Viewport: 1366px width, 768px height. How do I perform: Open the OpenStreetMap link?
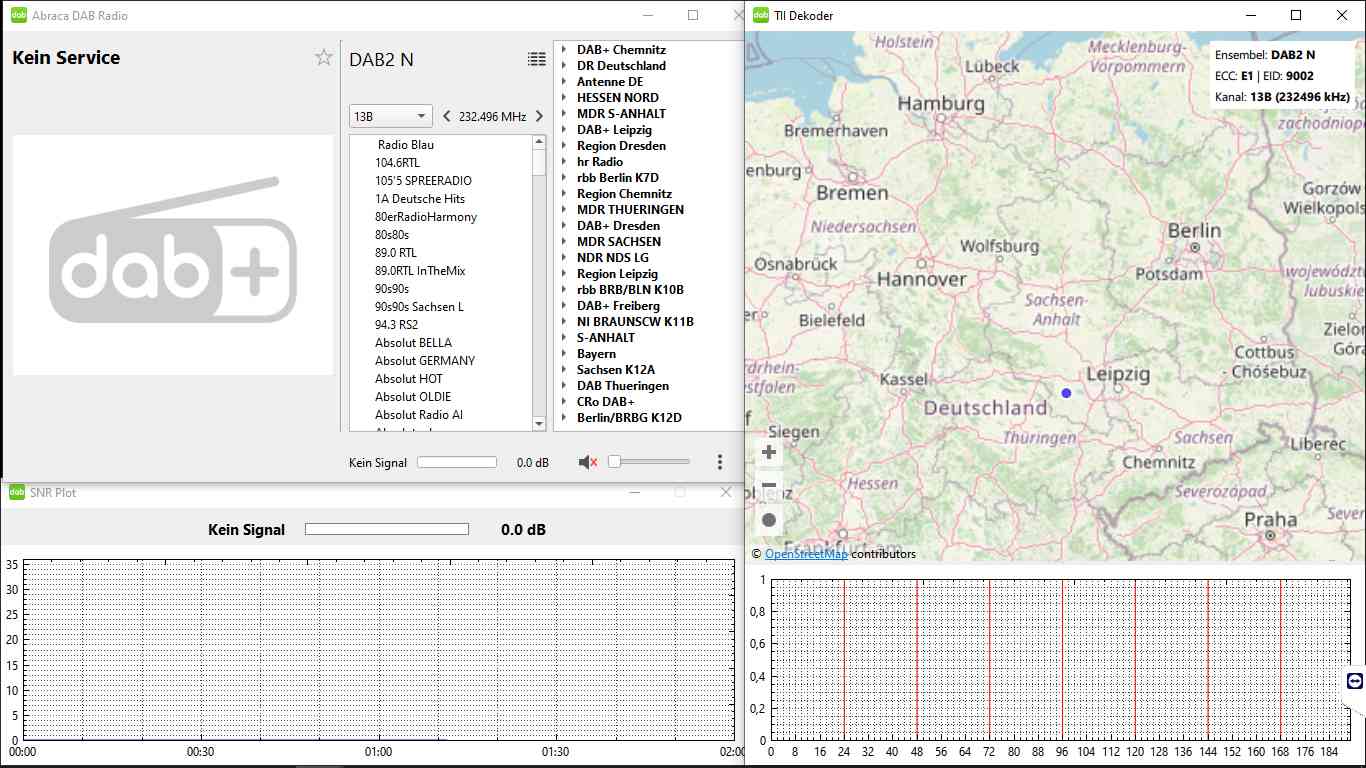[x=806, y=554]
